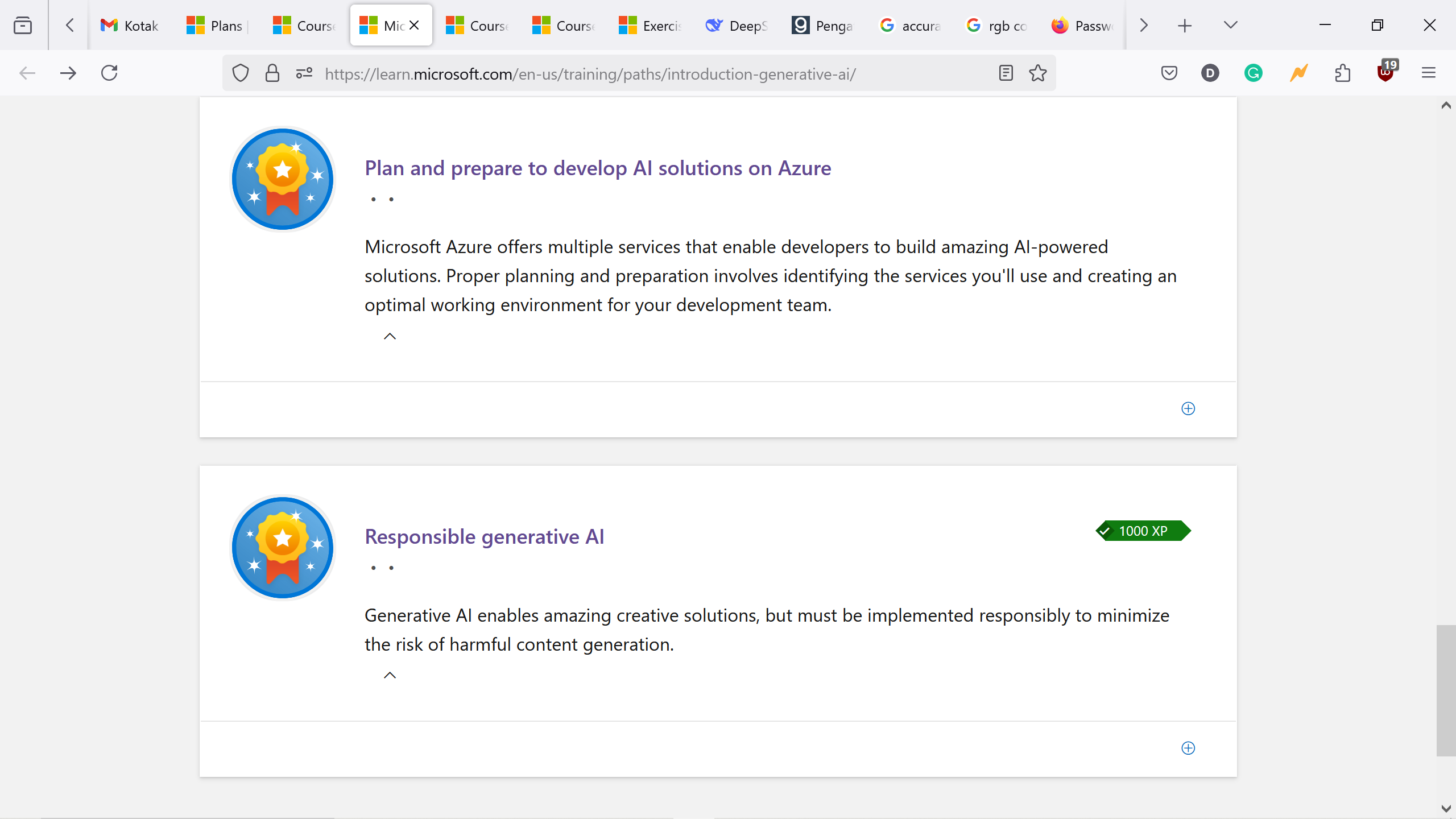Open site permissions icon in address bar

coord(304,73)
